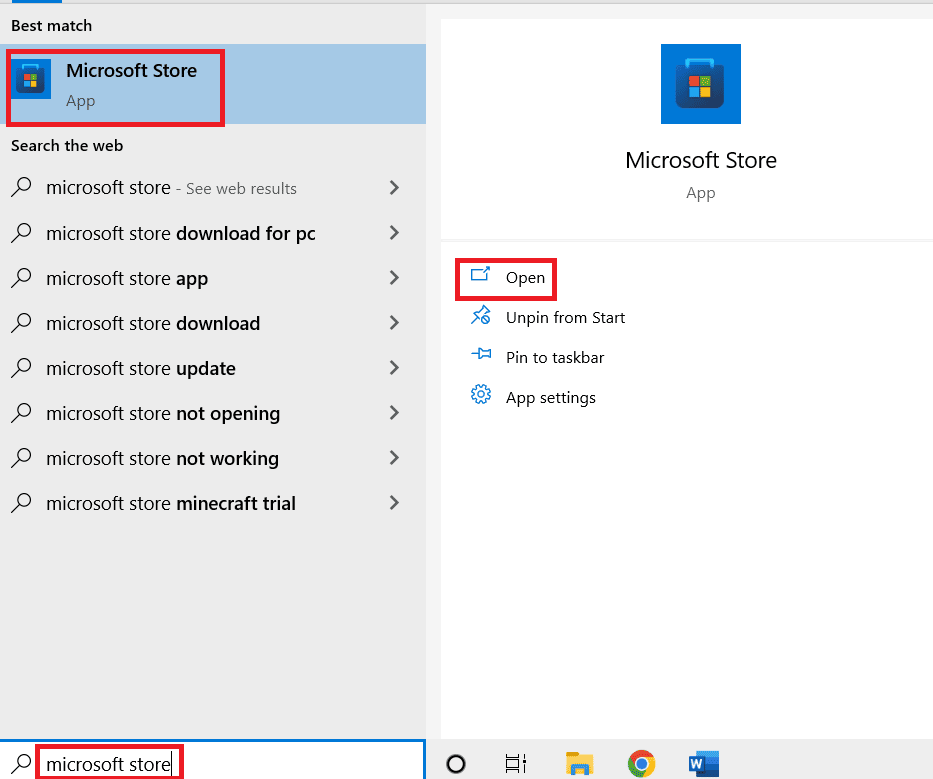Click 'microsoft store not working' suggestion
This screenshot has height=779, width=933.
tap(162, 459)
